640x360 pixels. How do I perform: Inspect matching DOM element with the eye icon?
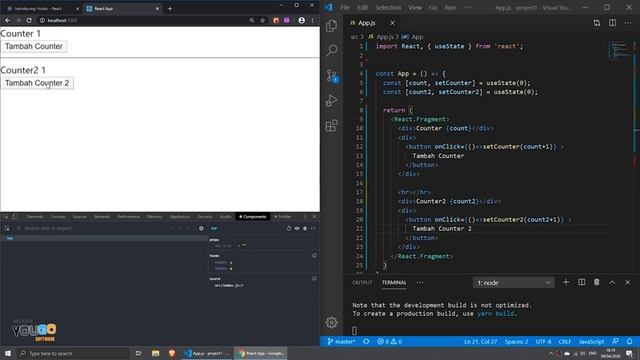[x=297, y=228]
